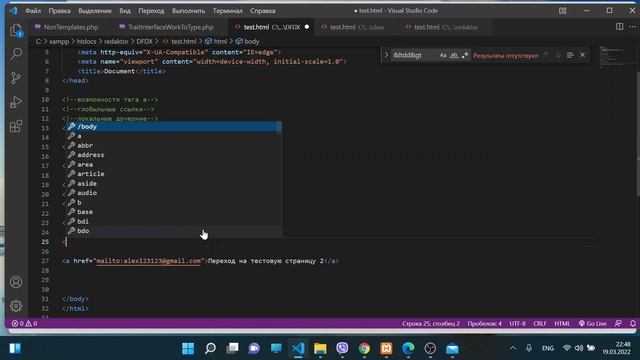This screenshot has width=640, height=360.
Task: Open File Explorer from the taskbar
Action: pyautogui.click(x=320, y=348)
